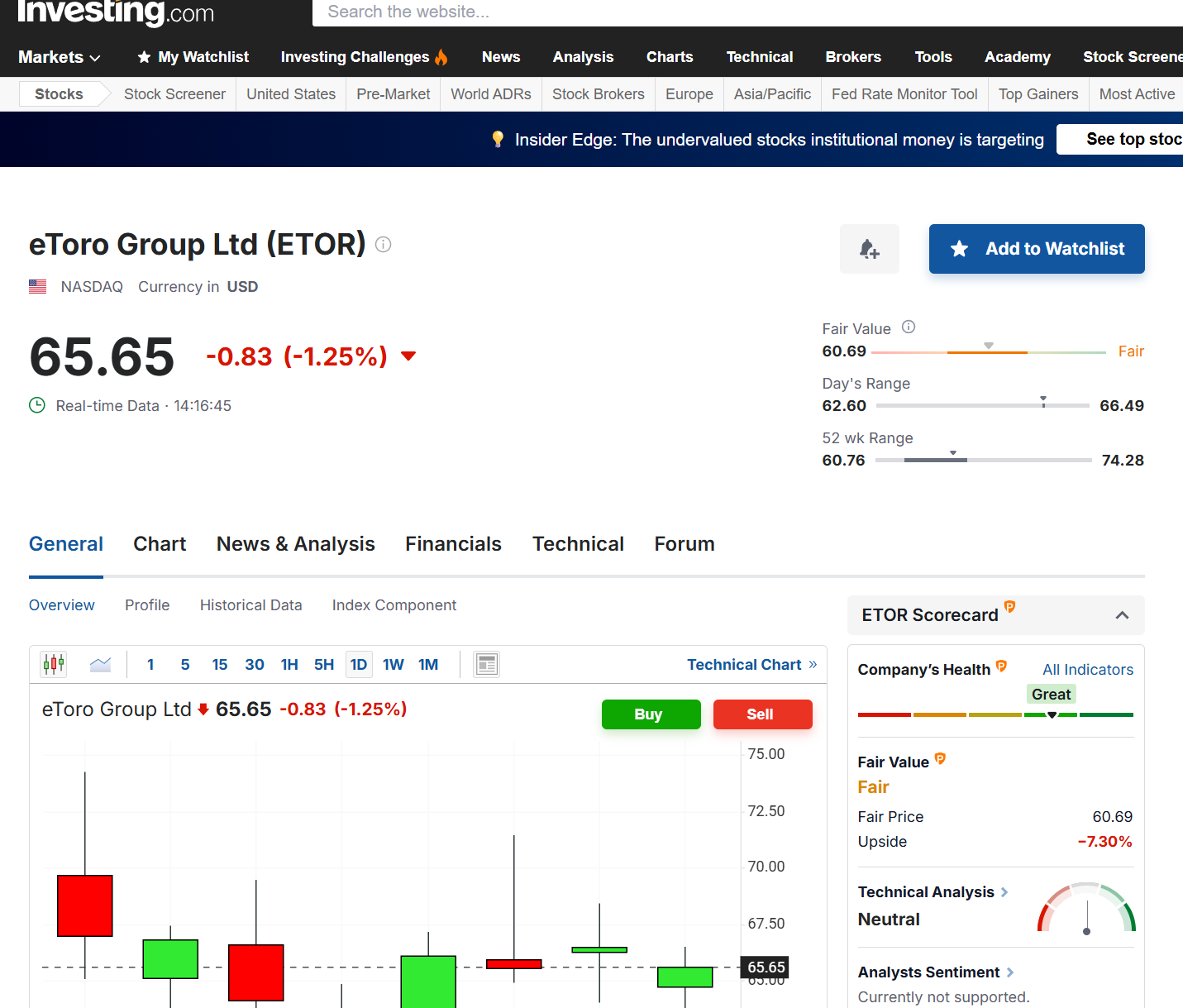This screenshot has height=1008, width=1183.
Task: Select the 5 minute chart interval
Action: click(x=185, y=665)
